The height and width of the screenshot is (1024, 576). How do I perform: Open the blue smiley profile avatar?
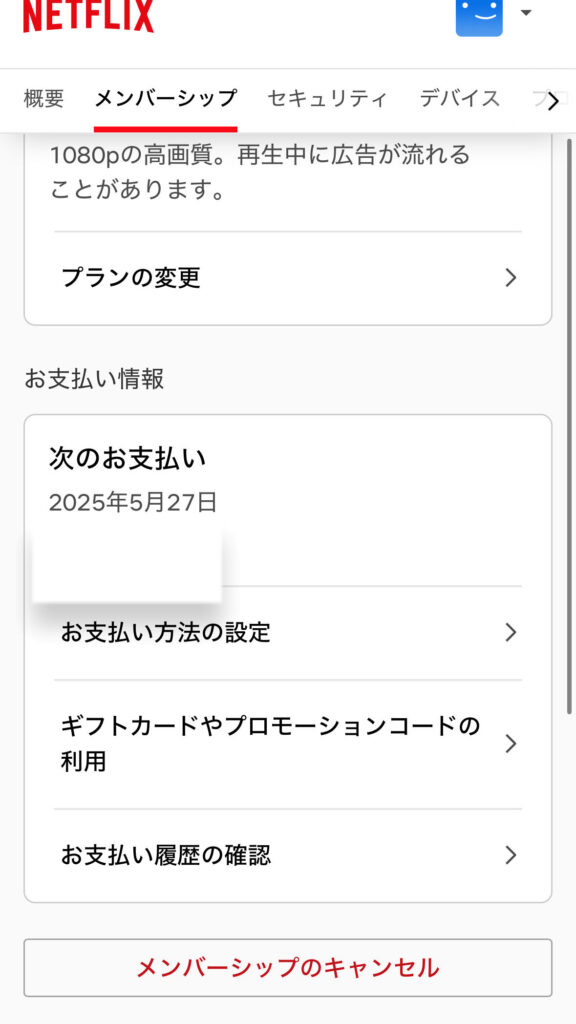point(479,18)
